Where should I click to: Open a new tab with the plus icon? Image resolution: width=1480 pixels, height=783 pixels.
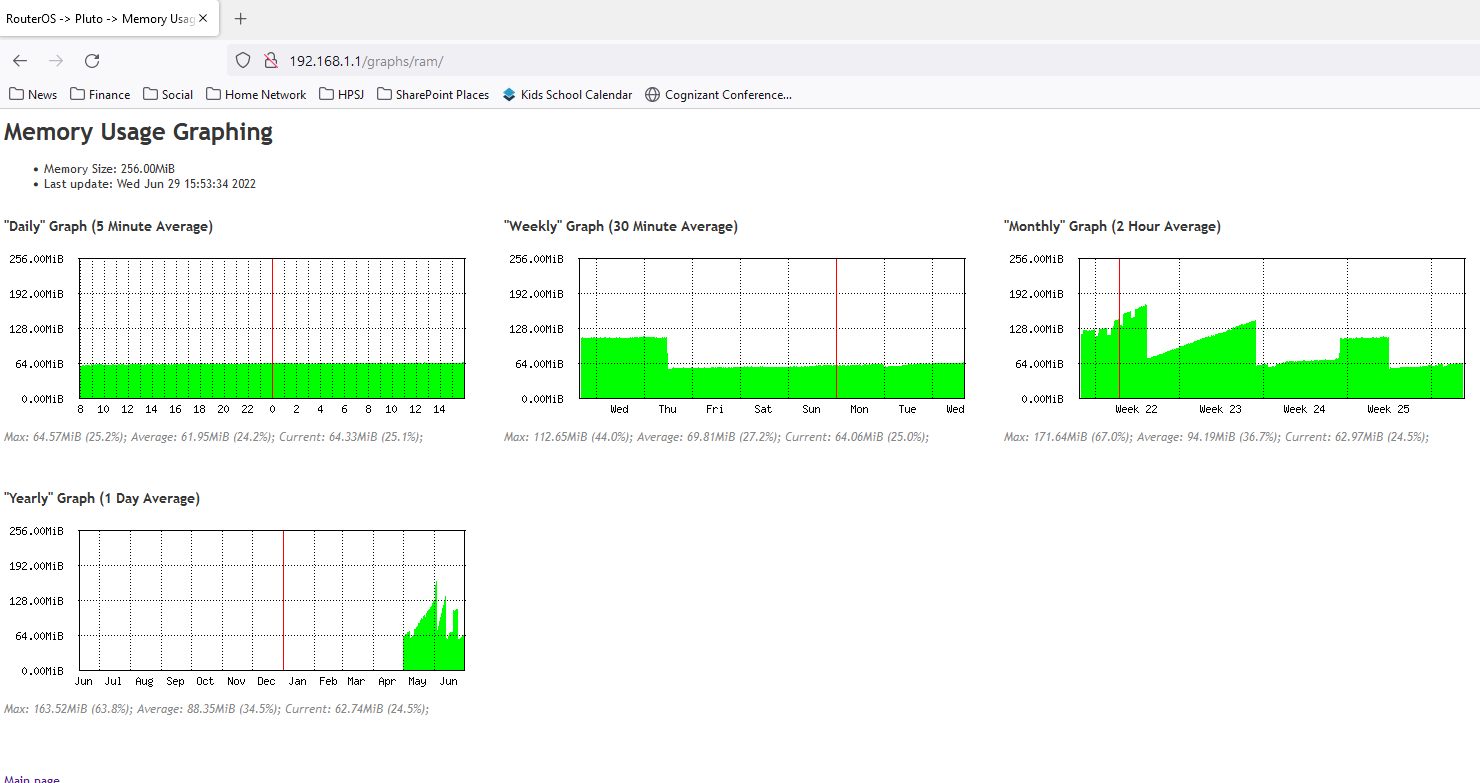(x=240, y=19)
